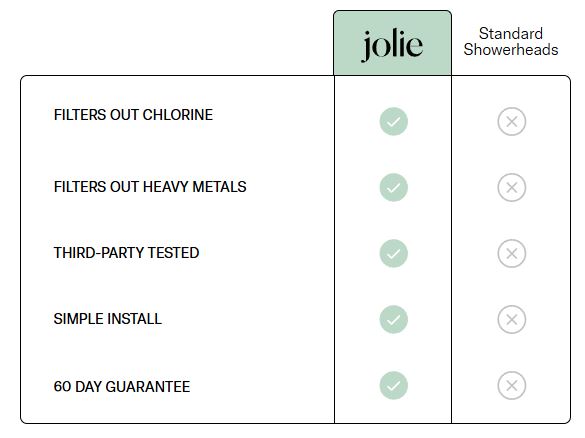The width and height of the screenshot is (585, 438).
Task: Click Standard Showerheads X for Simple Install
Action: tap(512, 319)
